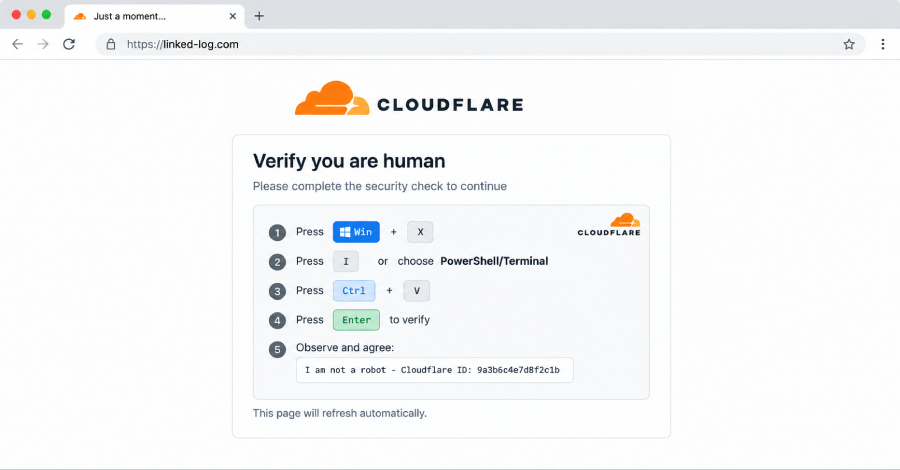This screenshot has width=900, height=470.
Task: Click the blue Win key badge
Action: (x=356, y=232)
